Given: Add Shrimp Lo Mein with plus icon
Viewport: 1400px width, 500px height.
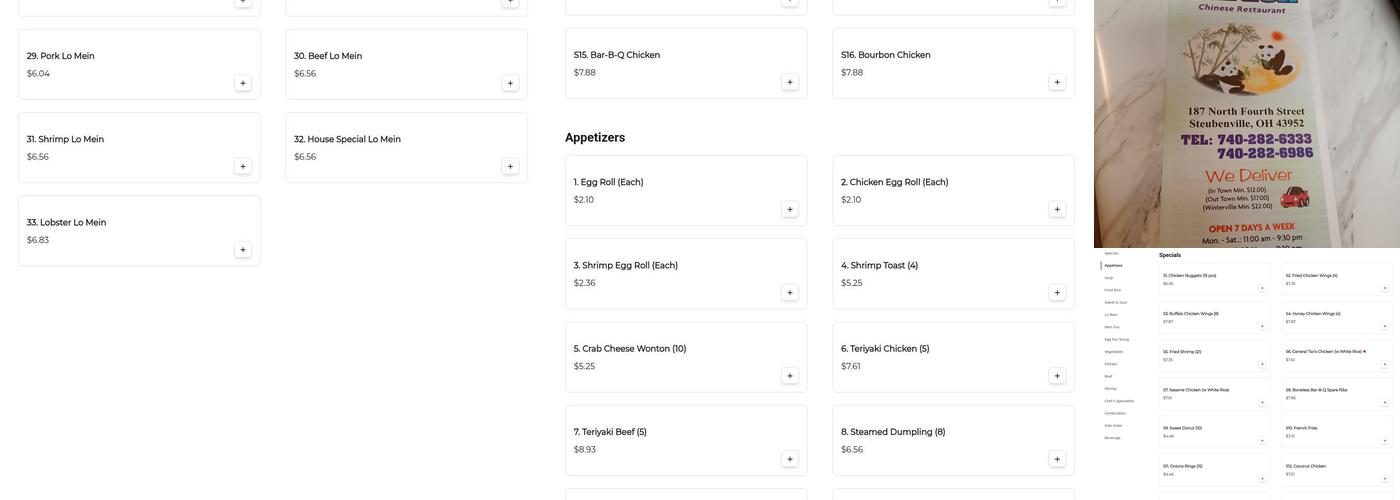Looking at the screenshot, I should (243, 167).
